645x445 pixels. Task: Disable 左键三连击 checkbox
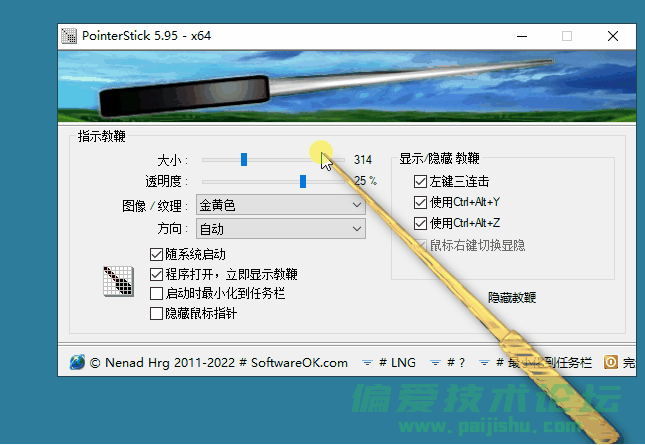tap(420, 182)
